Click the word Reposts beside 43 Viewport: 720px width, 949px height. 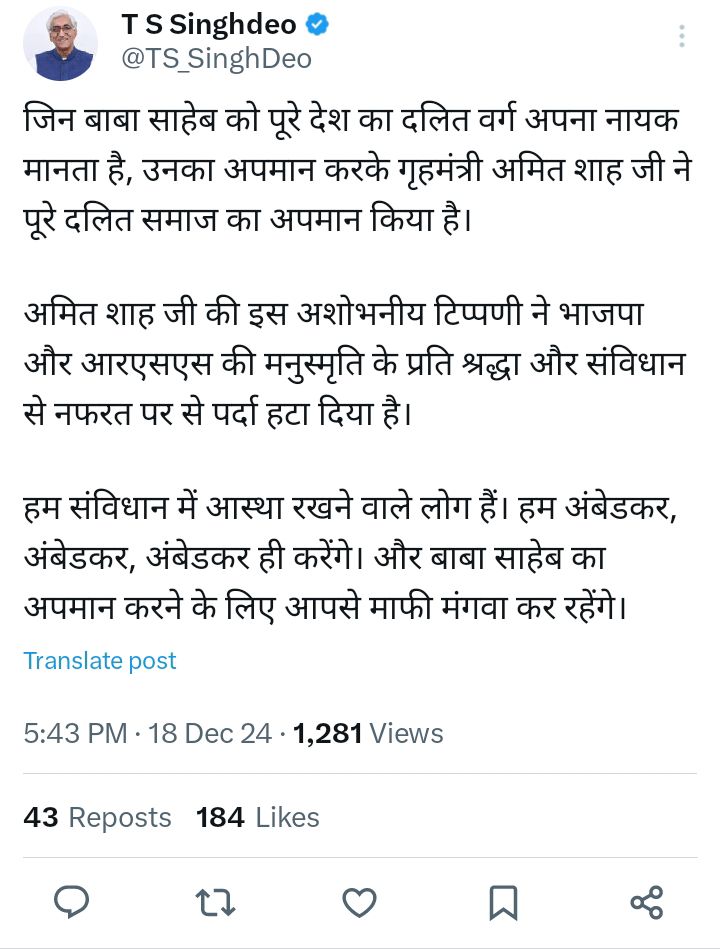(120, 817)
